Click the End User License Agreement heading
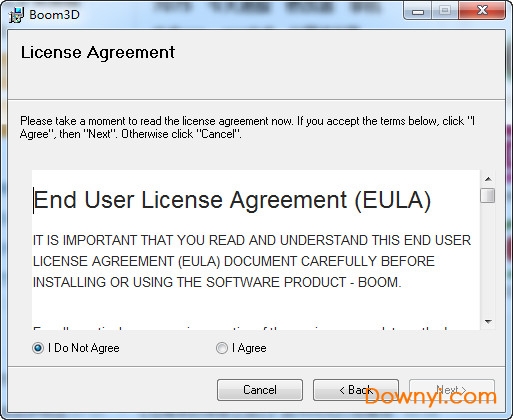513x420 pixels. coord(232,200)
